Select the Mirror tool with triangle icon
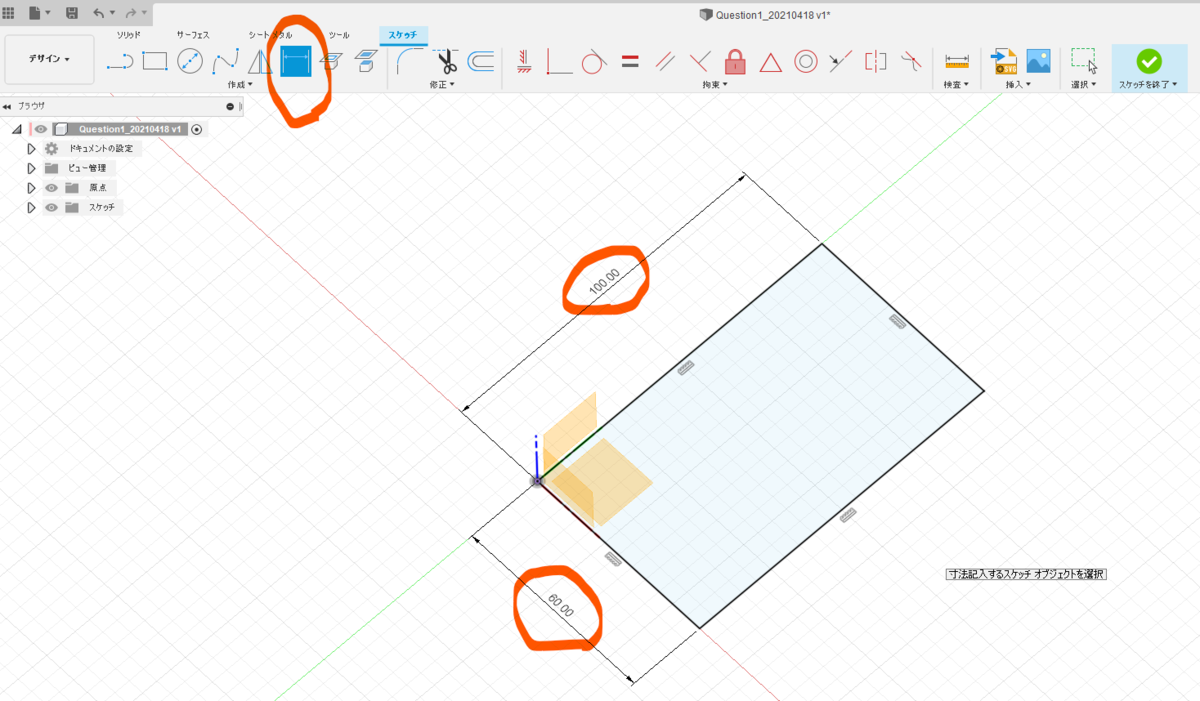Image resolution: width=1200 pixels, height=701 pixels. pyautogui.click(x=260, y=61)
